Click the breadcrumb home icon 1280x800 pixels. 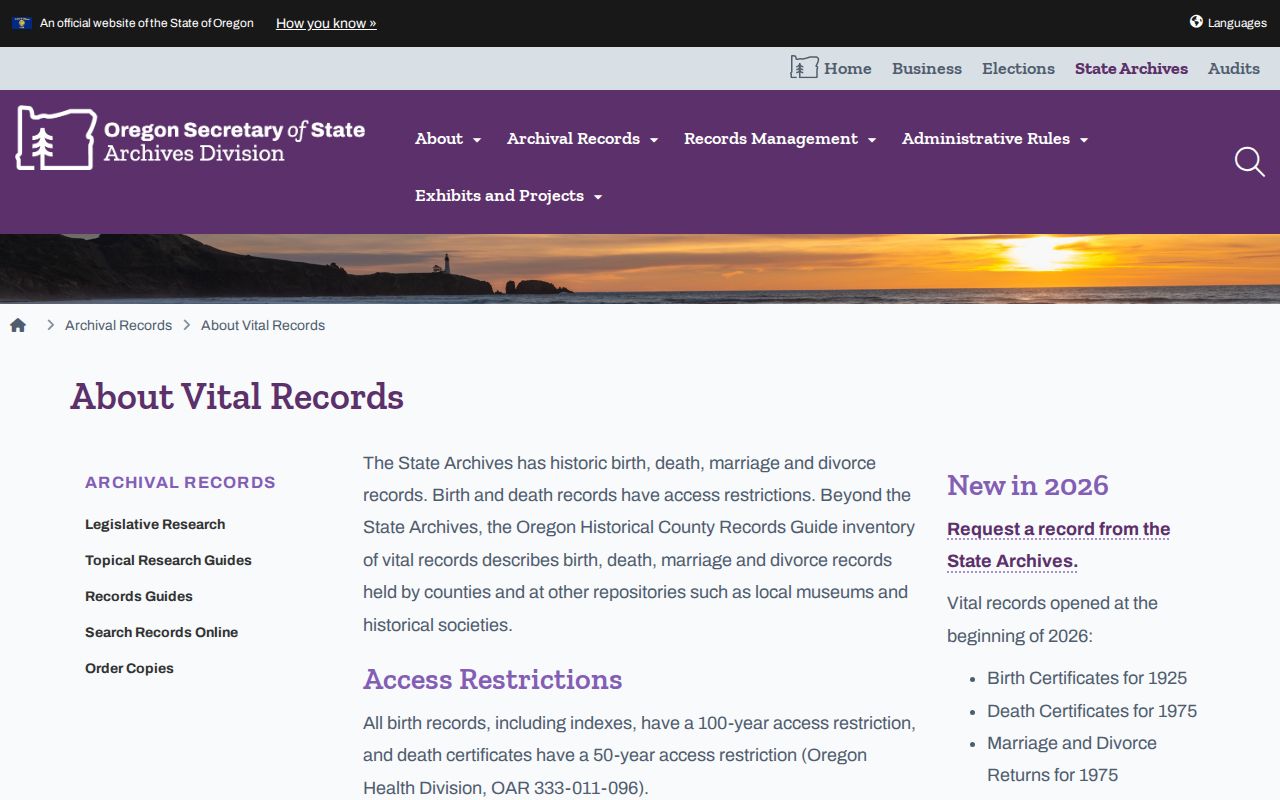pos(18,325)
